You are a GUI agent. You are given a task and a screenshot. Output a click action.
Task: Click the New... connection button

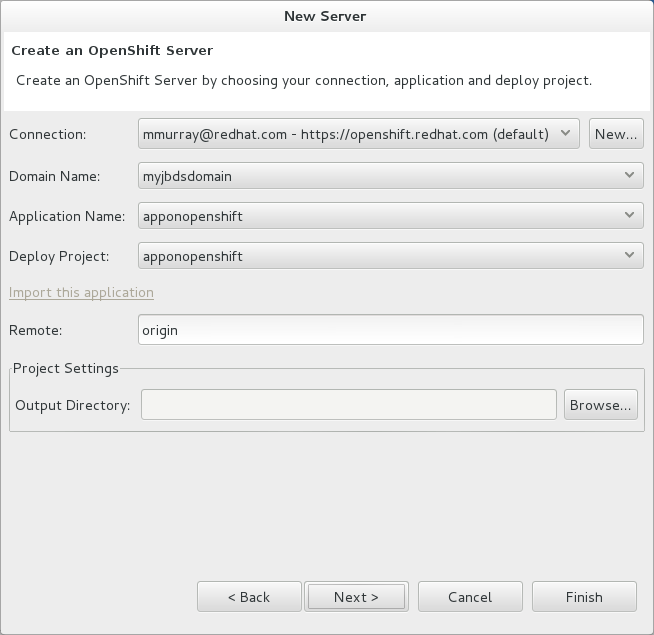pyautogui.click(x=616, y=134)
